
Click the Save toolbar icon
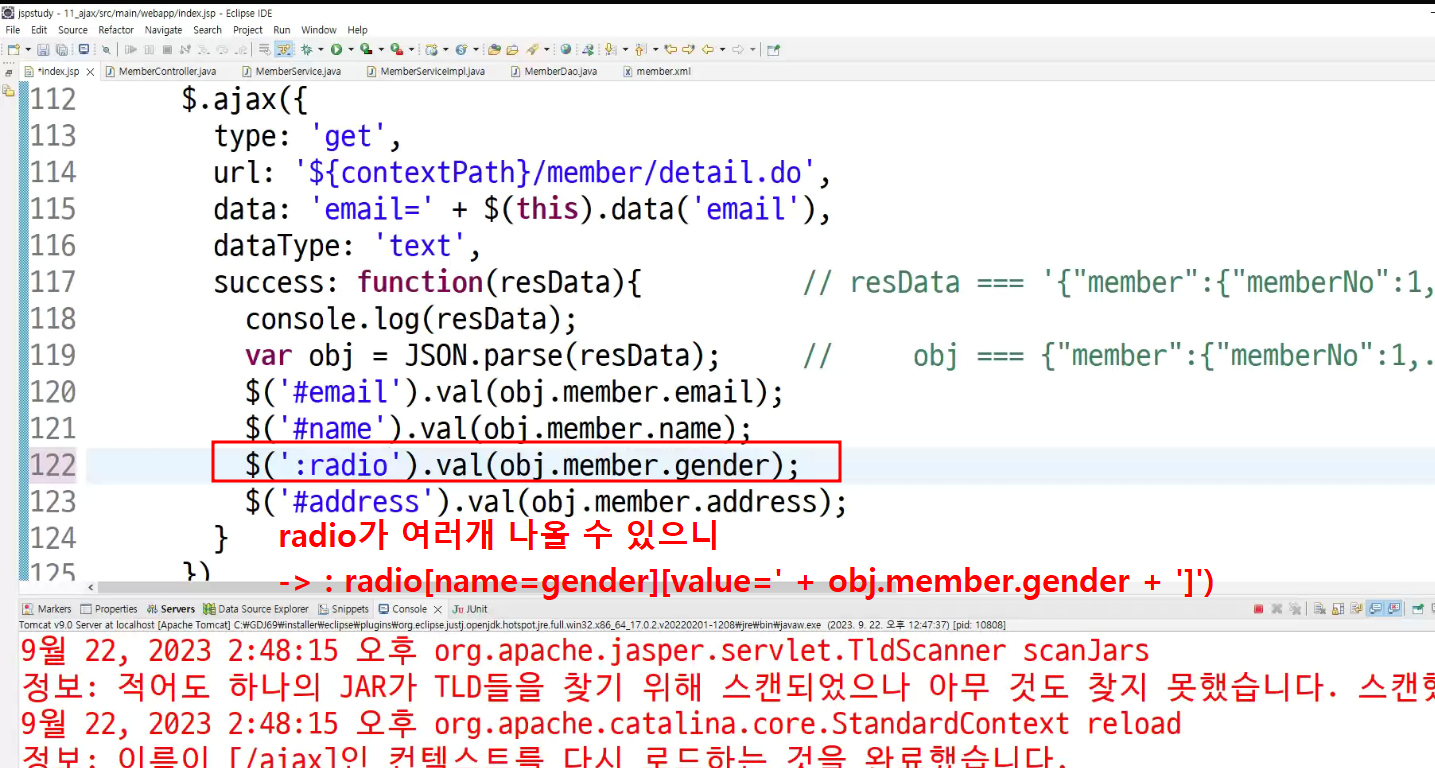[x=43, y=49]
